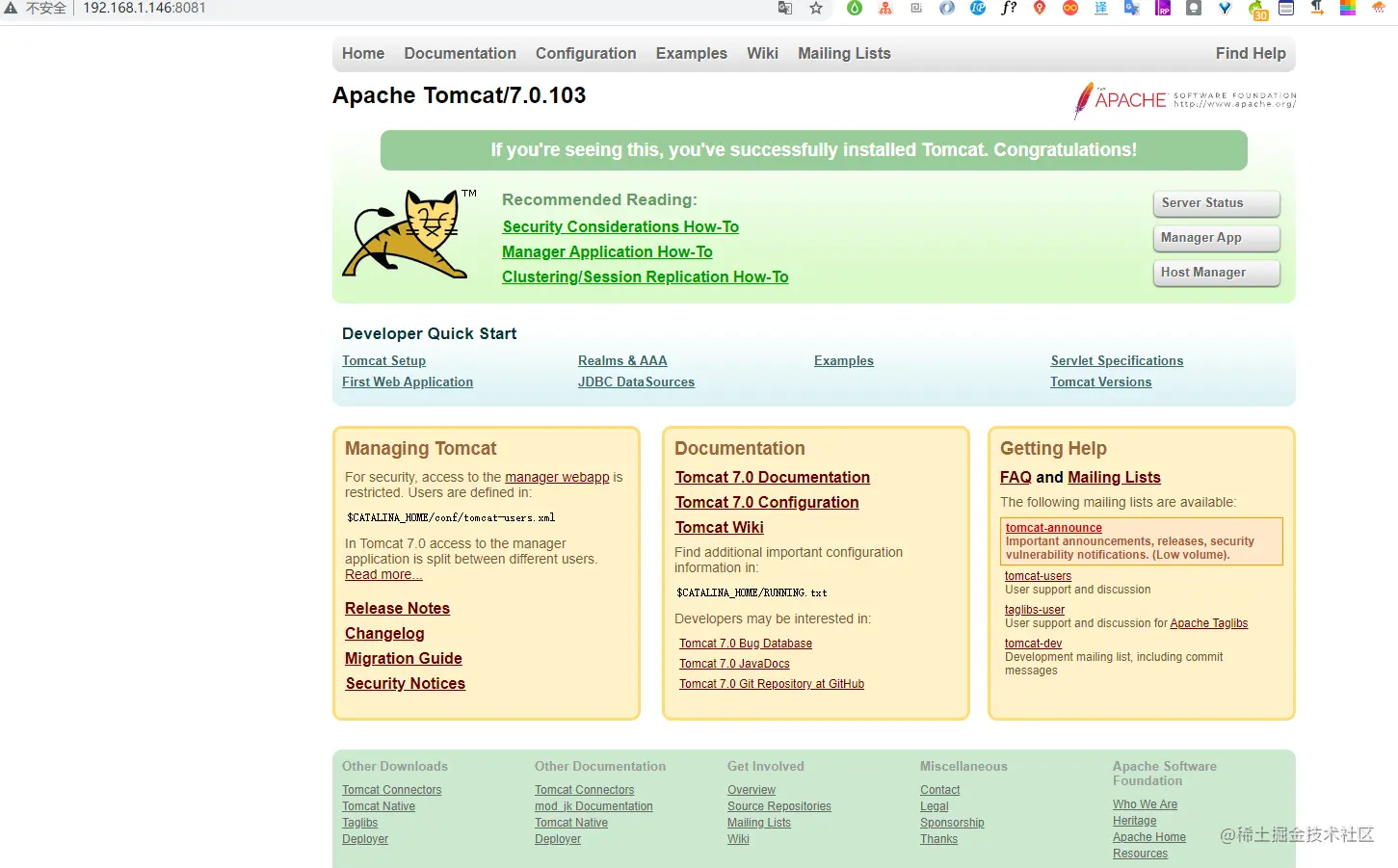Open Tomcat 7.0 JavaDocs link

734,664
